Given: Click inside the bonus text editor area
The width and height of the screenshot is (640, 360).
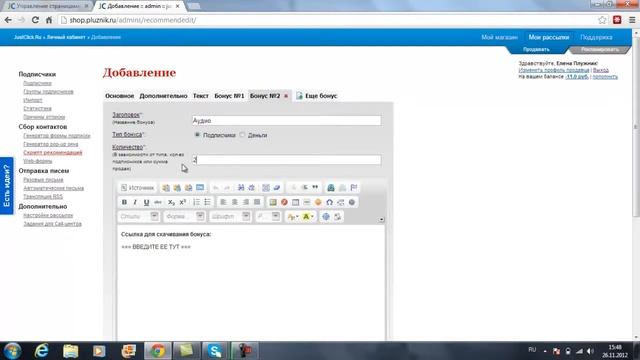Looking at the screenshot, I should pos(251,282).
